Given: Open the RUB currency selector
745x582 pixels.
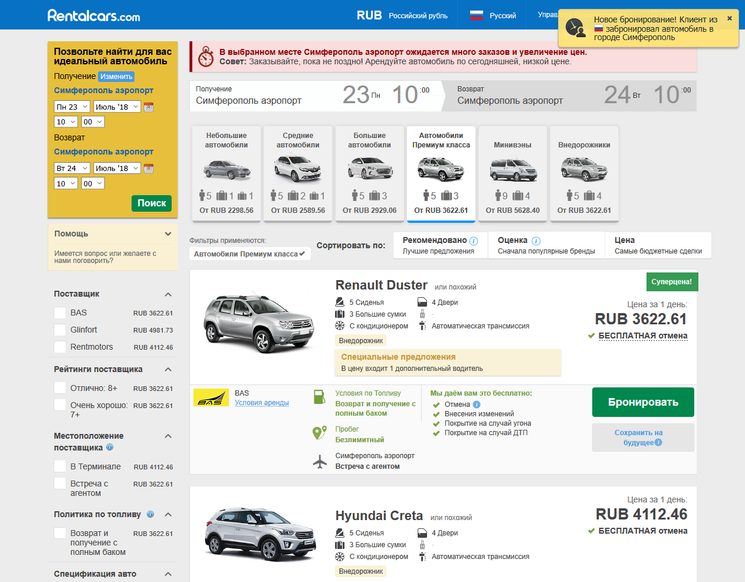Looking at the screenshot, I should coord(402,15).
